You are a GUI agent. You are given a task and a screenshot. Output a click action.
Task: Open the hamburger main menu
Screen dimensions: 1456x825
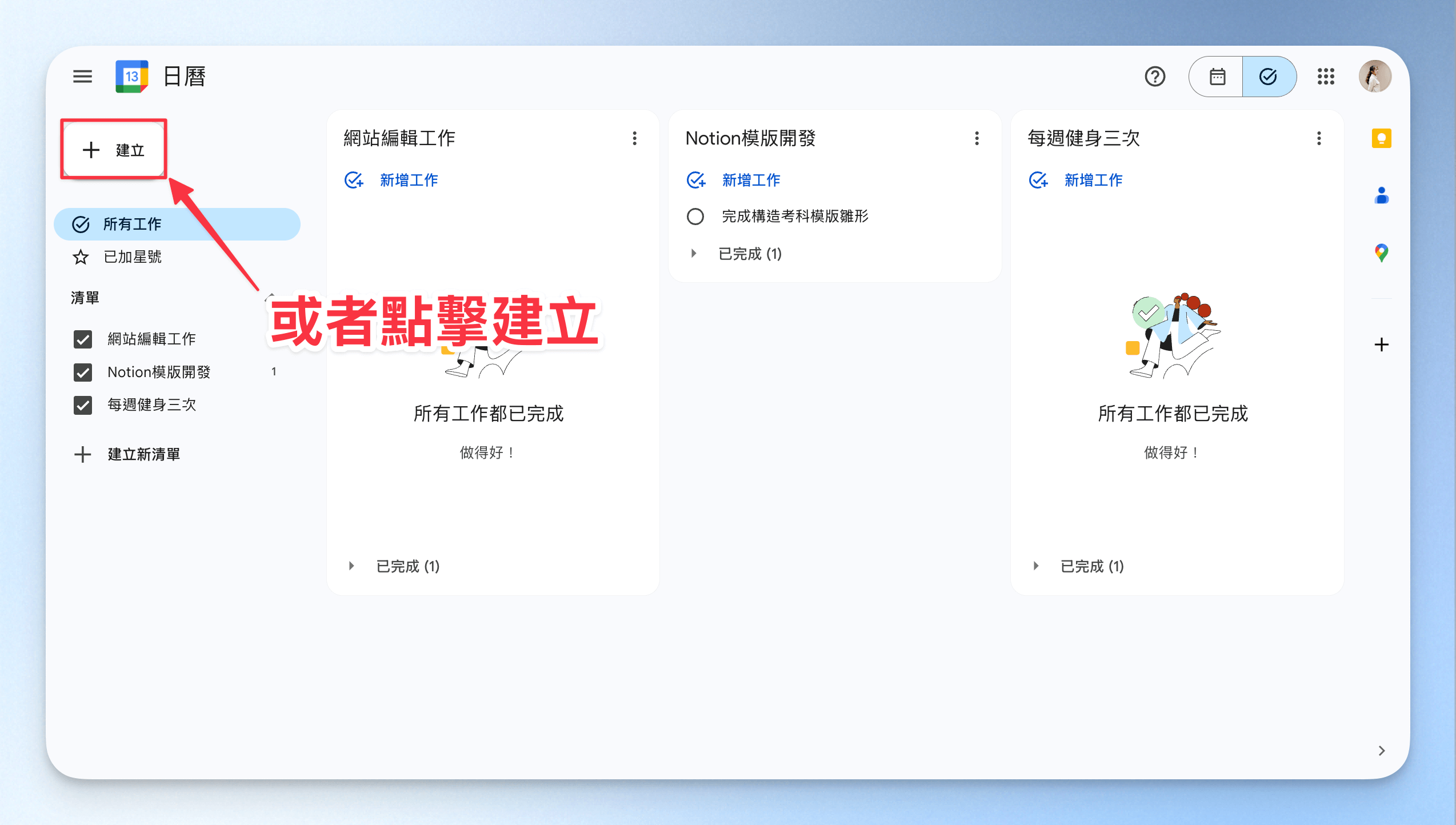82,76
